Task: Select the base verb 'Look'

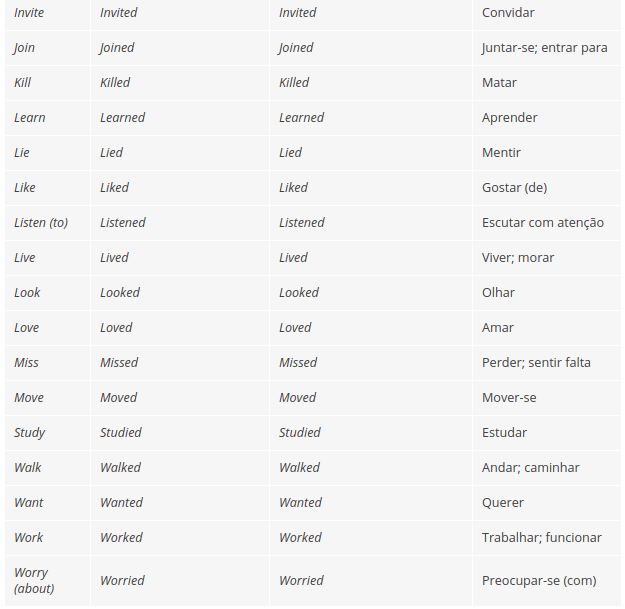Action: (x=27, y=293)
